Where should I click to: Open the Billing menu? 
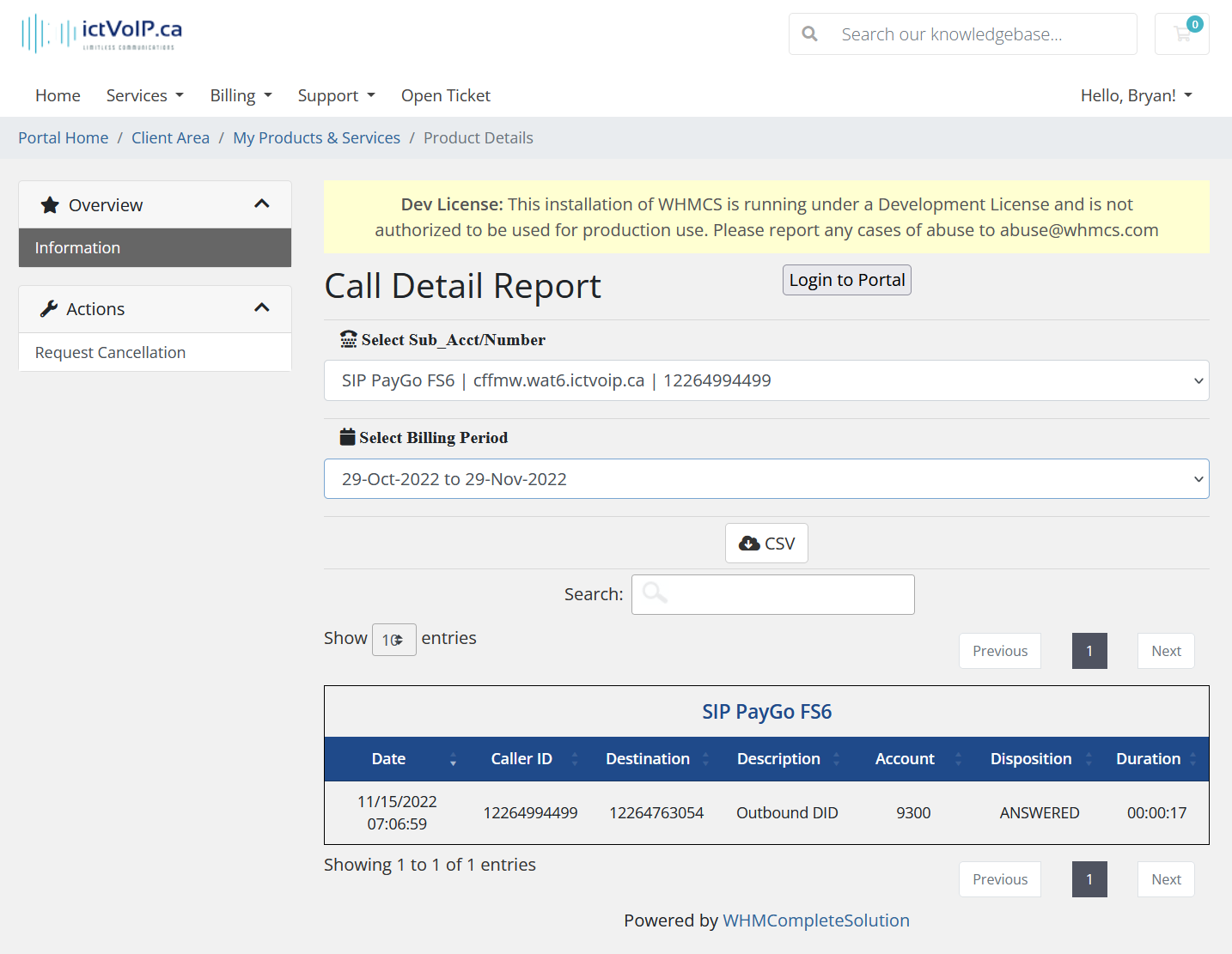(241, 95)
